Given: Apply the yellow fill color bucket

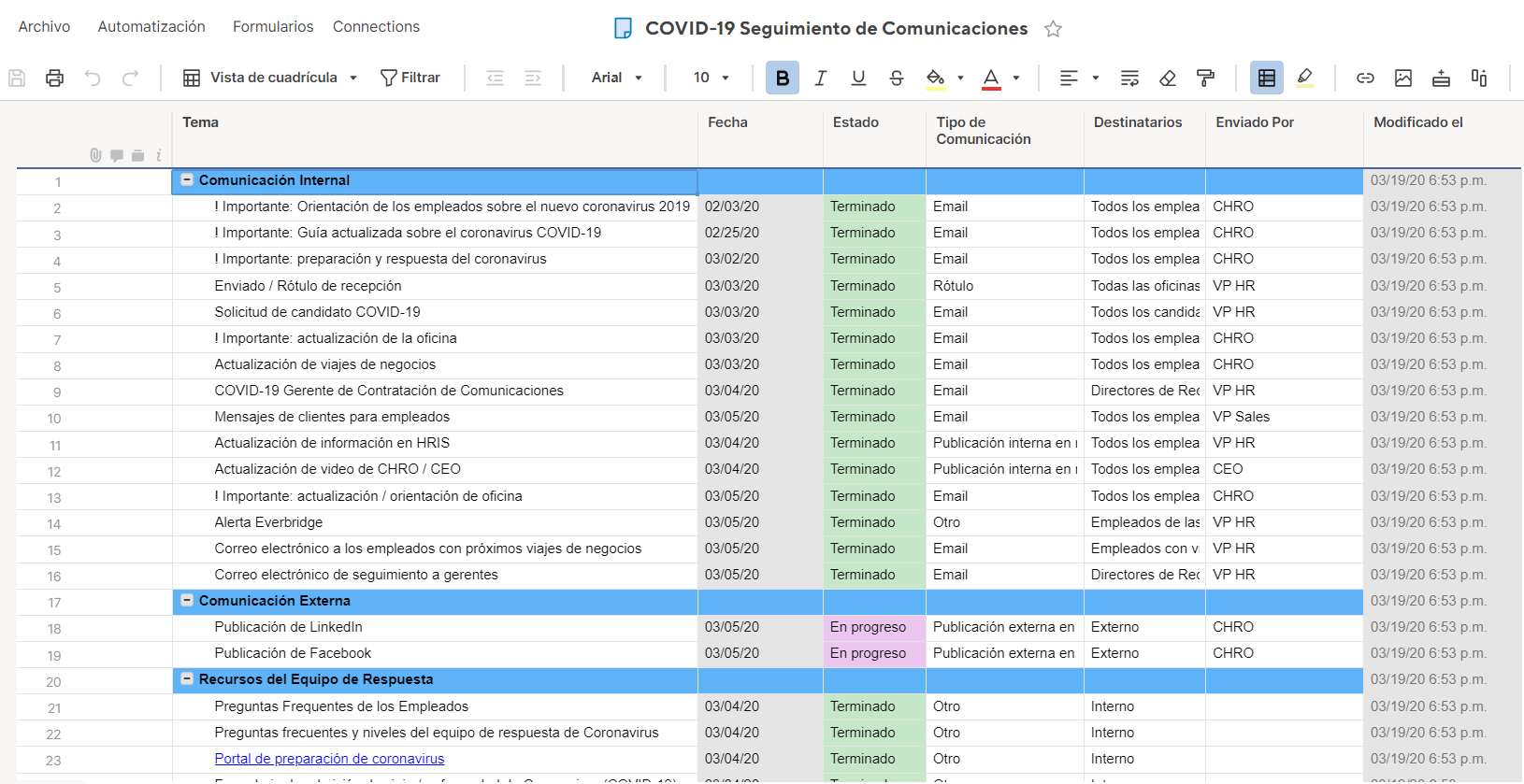Looking at the screenshot, I should point(935,78).
